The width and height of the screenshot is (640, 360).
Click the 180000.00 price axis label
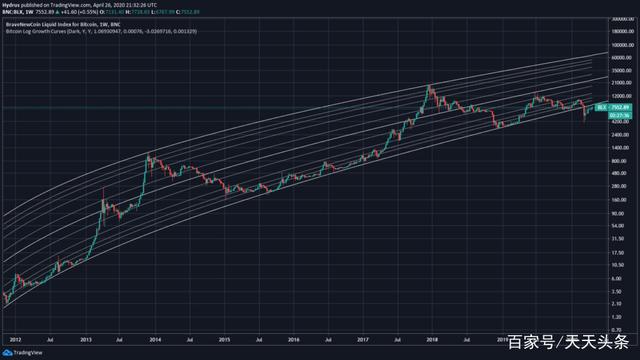[x=622, y=31]
